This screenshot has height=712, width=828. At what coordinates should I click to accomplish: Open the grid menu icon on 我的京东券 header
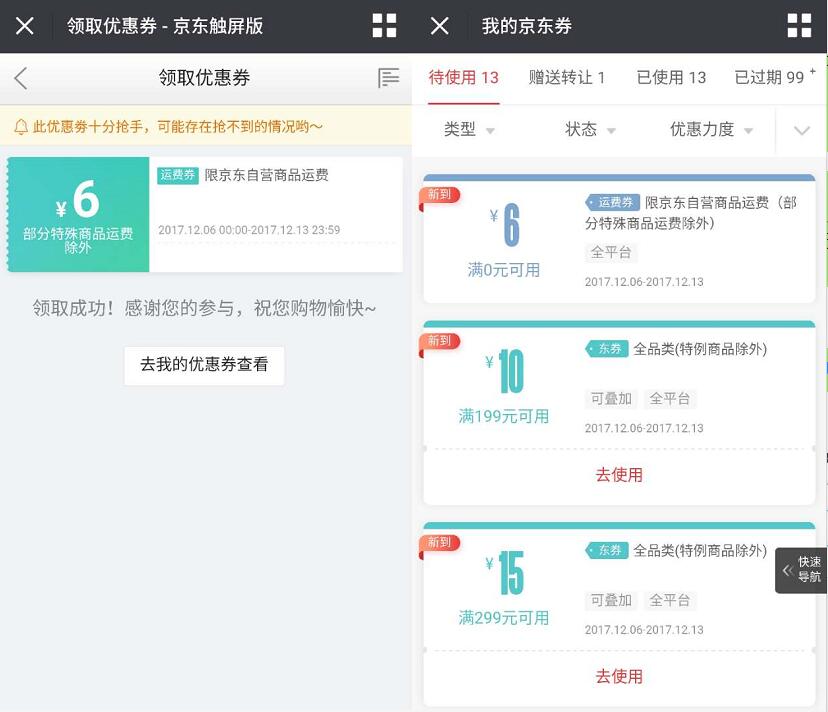click(799, 26)
